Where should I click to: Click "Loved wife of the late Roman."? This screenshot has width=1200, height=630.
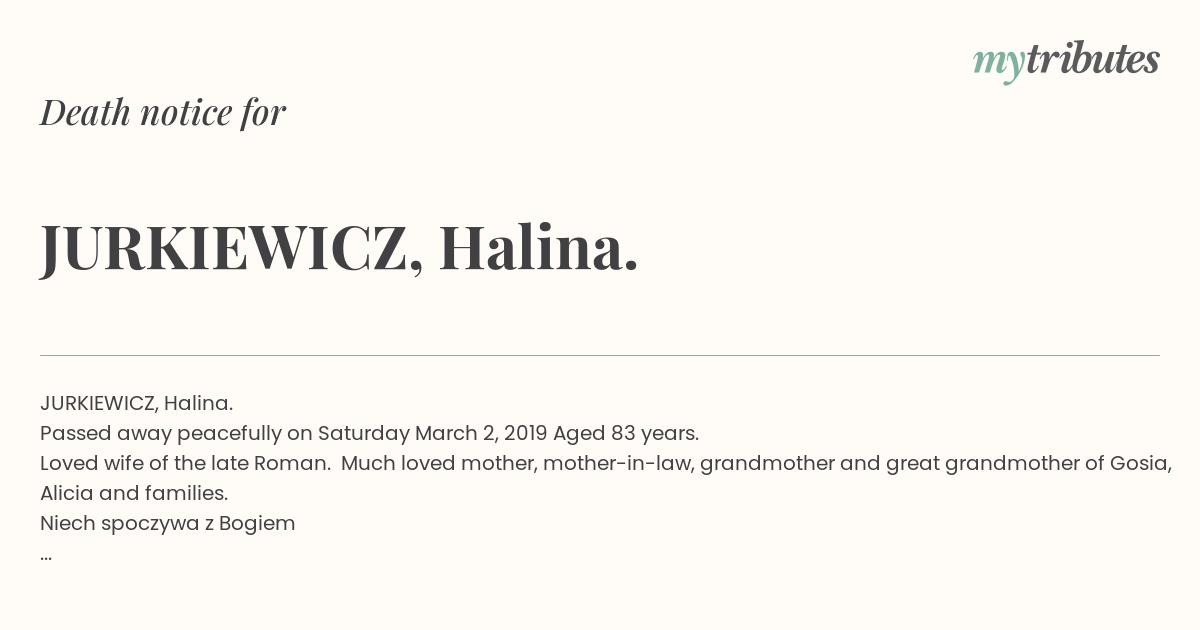click(185, 463)
